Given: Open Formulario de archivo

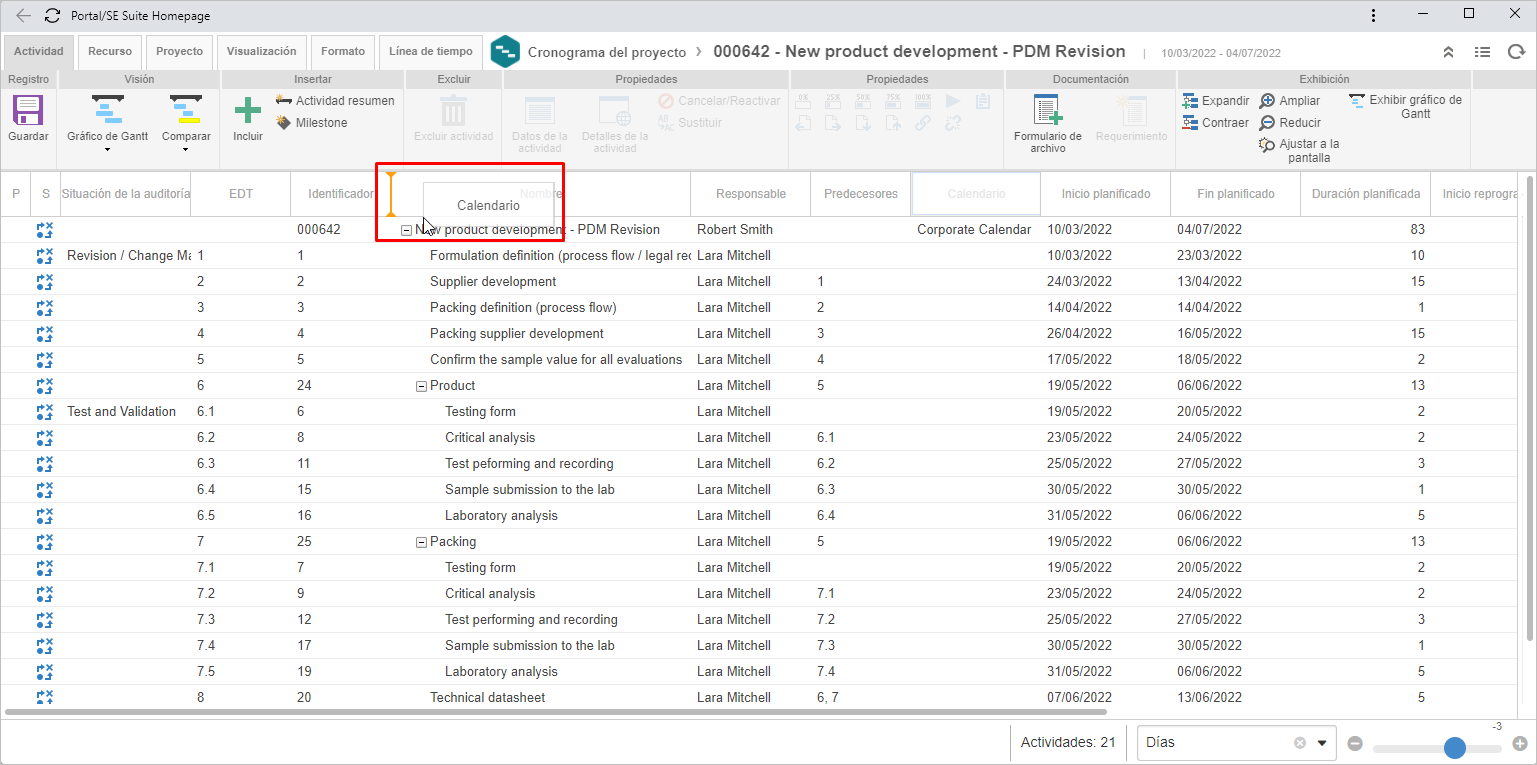Looking at the screenshot, I should pos(1047,123).
